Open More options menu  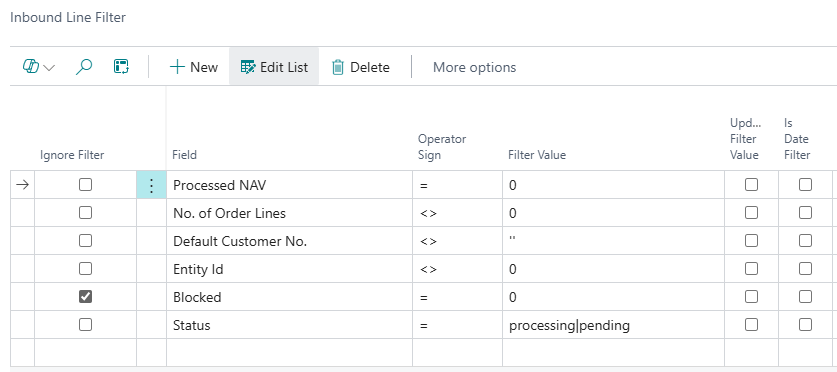point(474,67)
